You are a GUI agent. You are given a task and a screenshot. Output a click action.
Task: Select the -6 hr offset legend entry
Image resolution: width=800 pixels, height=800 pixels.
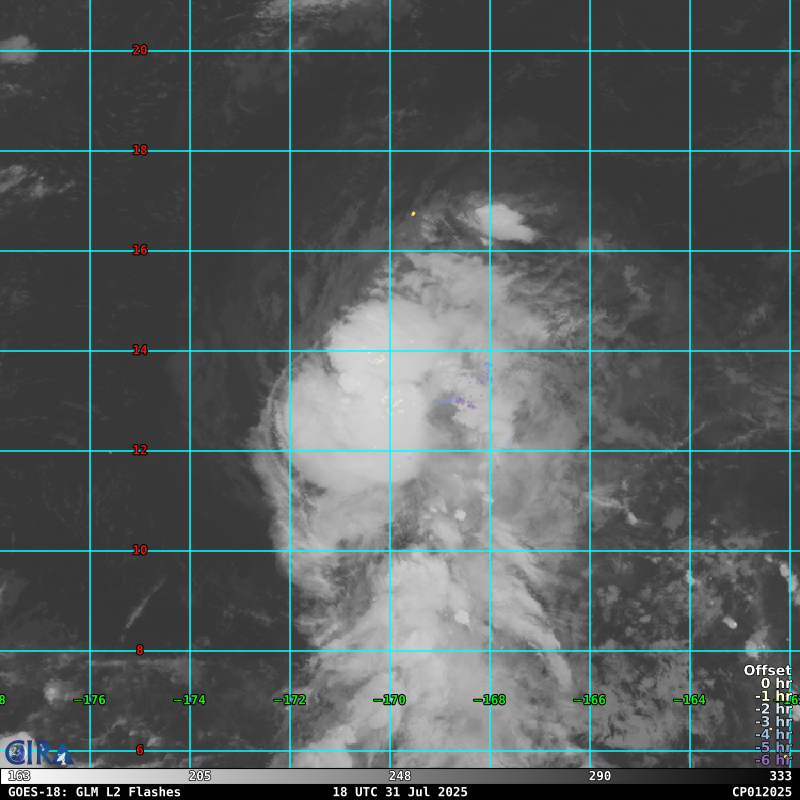tap(772, 760)
